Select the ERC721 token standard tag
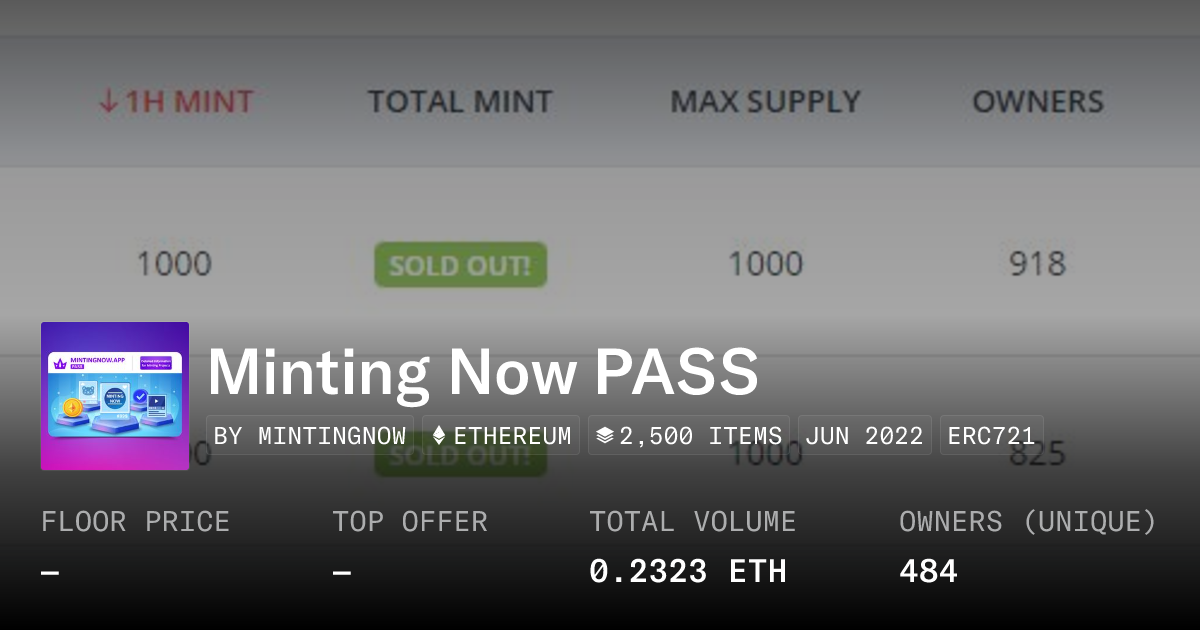1200x630 pixels. tap(991, 436)
